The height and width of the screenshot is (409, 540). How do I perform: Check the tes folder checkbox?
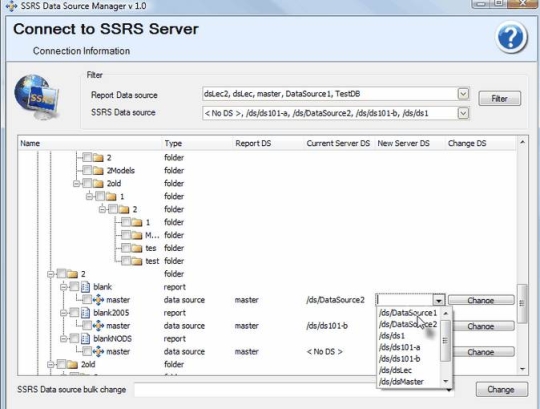[x=126, y=248]
